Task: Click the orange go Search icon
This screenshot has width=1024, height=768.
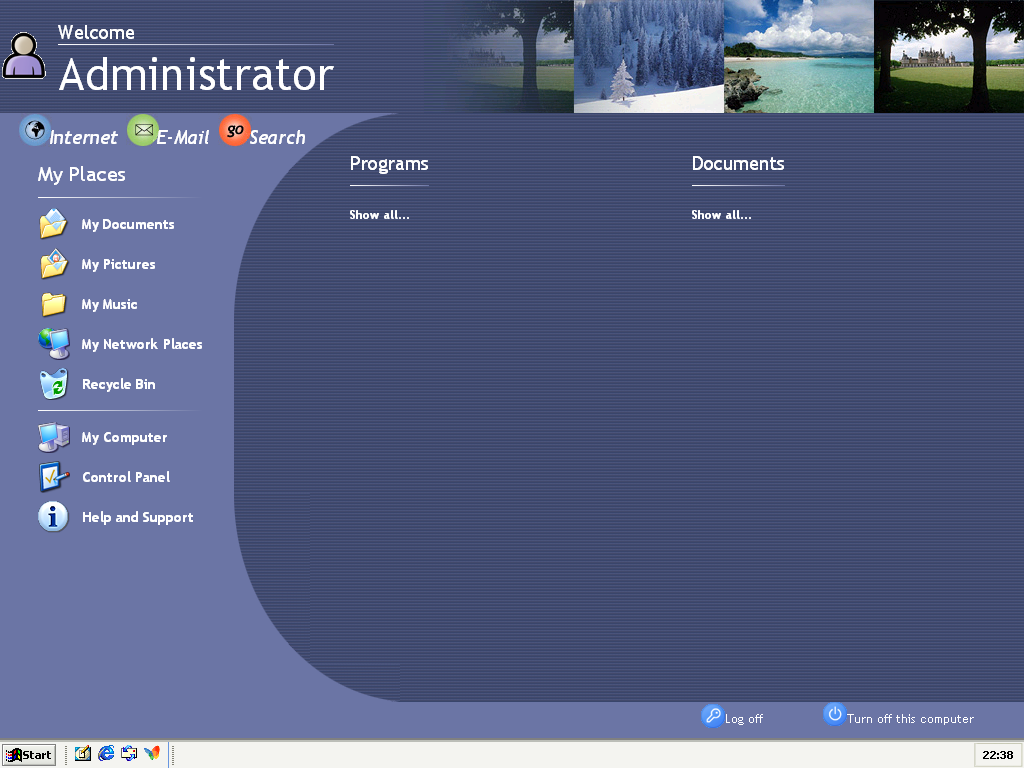Action: point(234,130)
